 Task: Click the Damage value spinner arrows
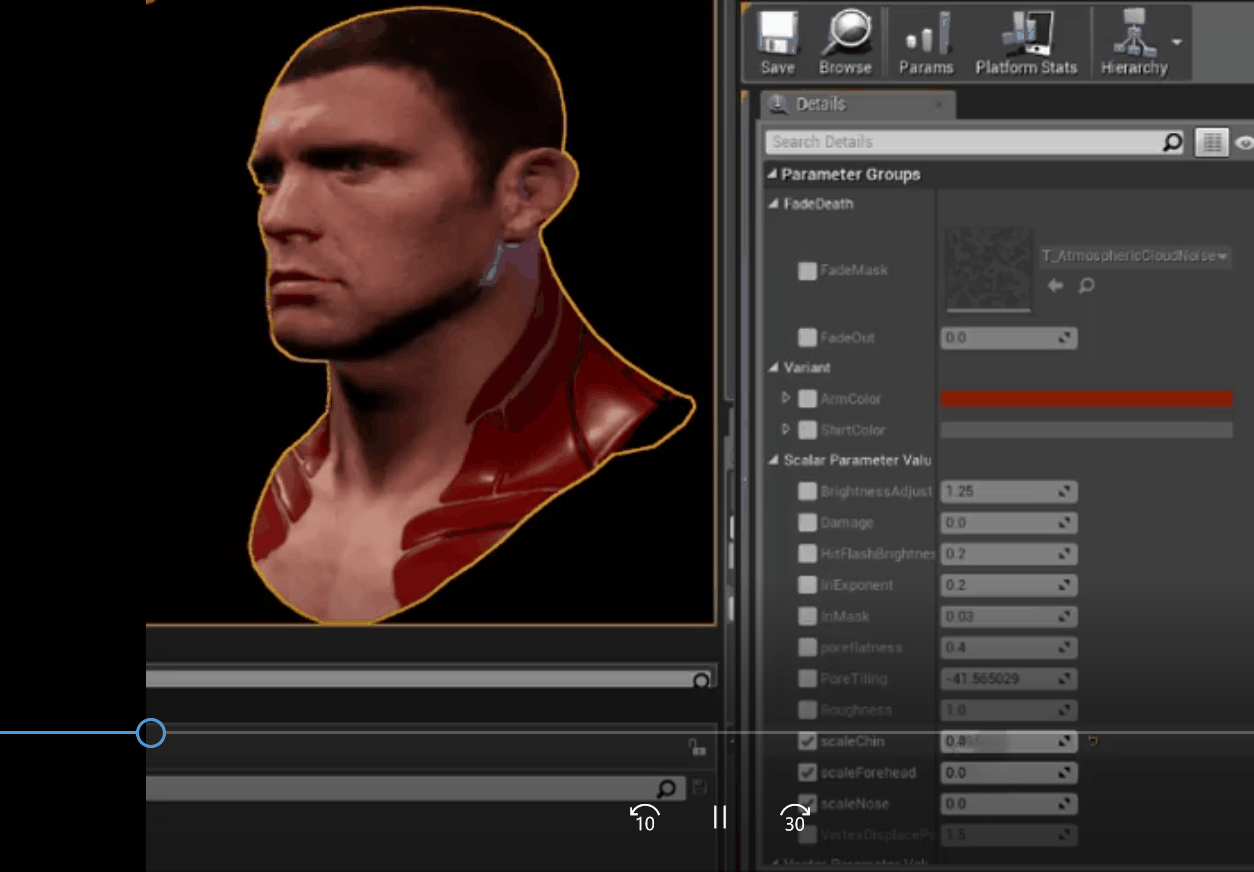click(1066, 523)
